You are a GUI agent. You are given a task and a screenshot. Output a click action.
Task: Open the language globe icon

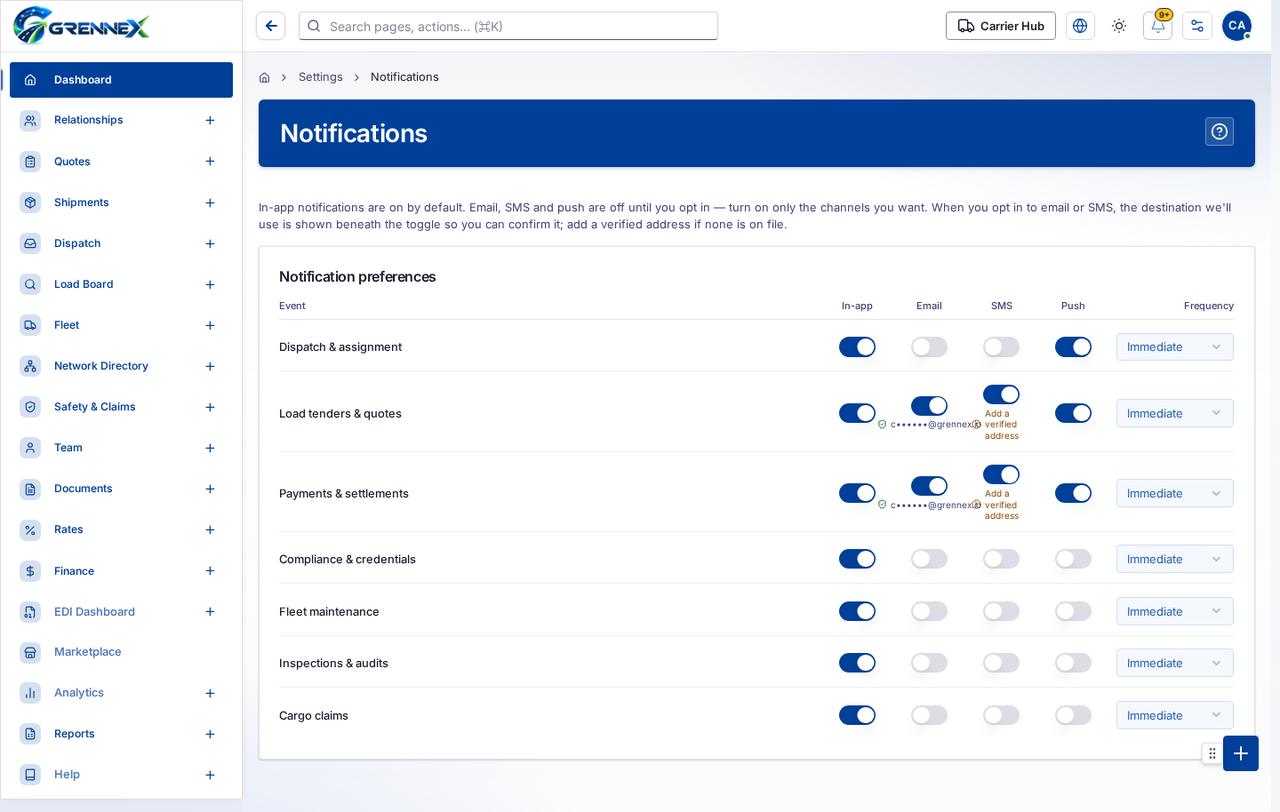(x=1080, y=26)
